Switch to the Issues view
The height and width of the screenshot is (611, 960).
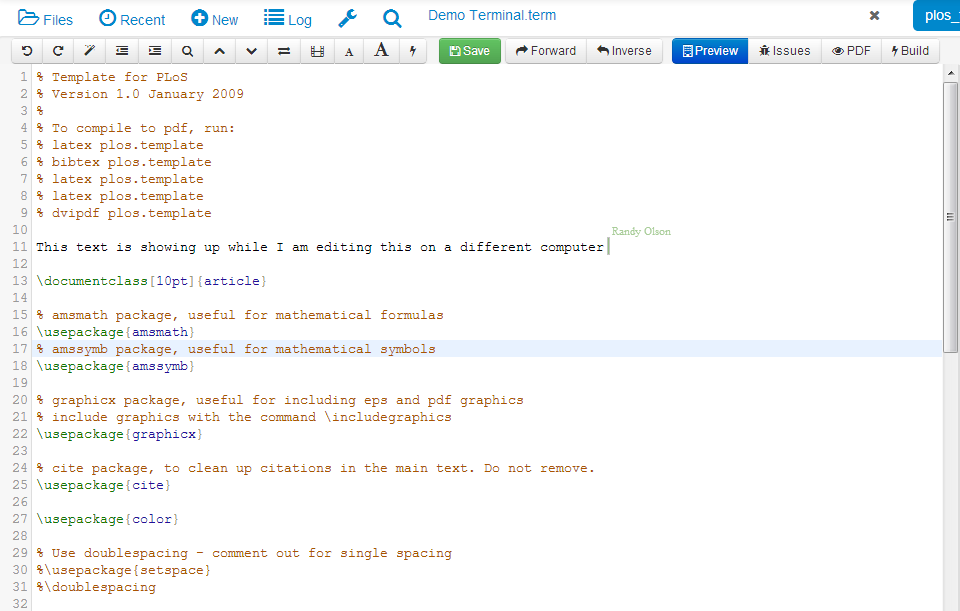click(x=785, y=51)
